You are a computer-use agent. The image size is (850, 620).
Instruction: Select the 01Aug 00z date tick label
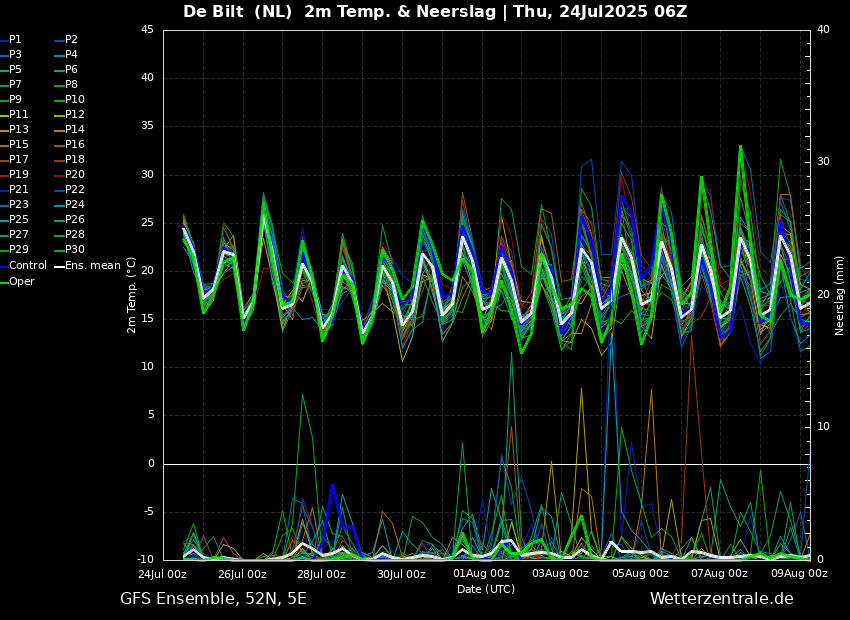[x=481, y=574]
